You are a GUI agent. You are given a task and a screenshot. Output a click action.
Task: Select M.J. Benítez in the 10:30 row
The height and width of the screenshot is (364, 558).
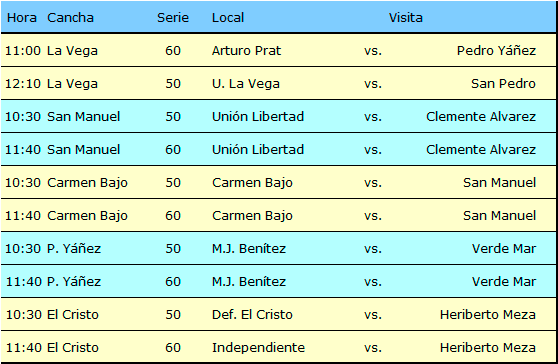(249, 249)
